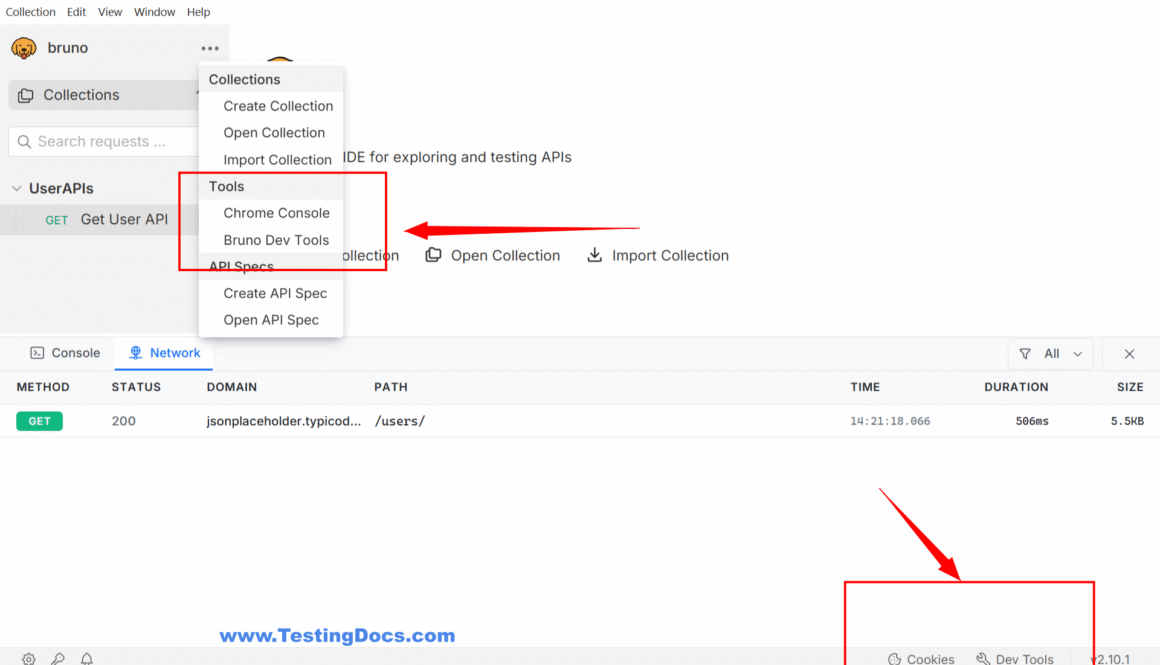
Task: Select Open API Spec menu entry
Action: pyautogui.click(x=271, y=320)
